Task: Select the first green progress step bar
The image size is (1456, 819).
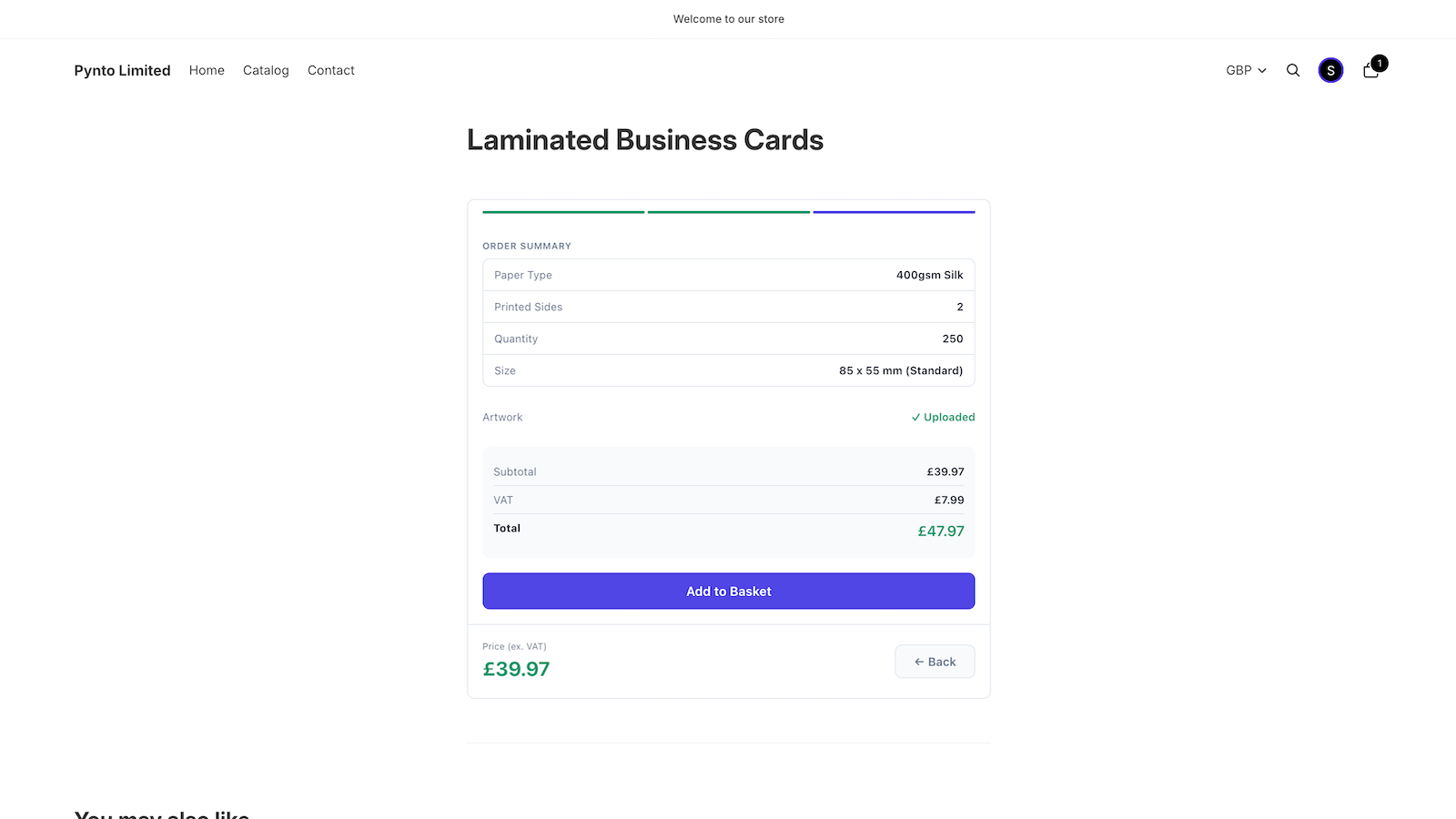Action: tap(563, 212)
